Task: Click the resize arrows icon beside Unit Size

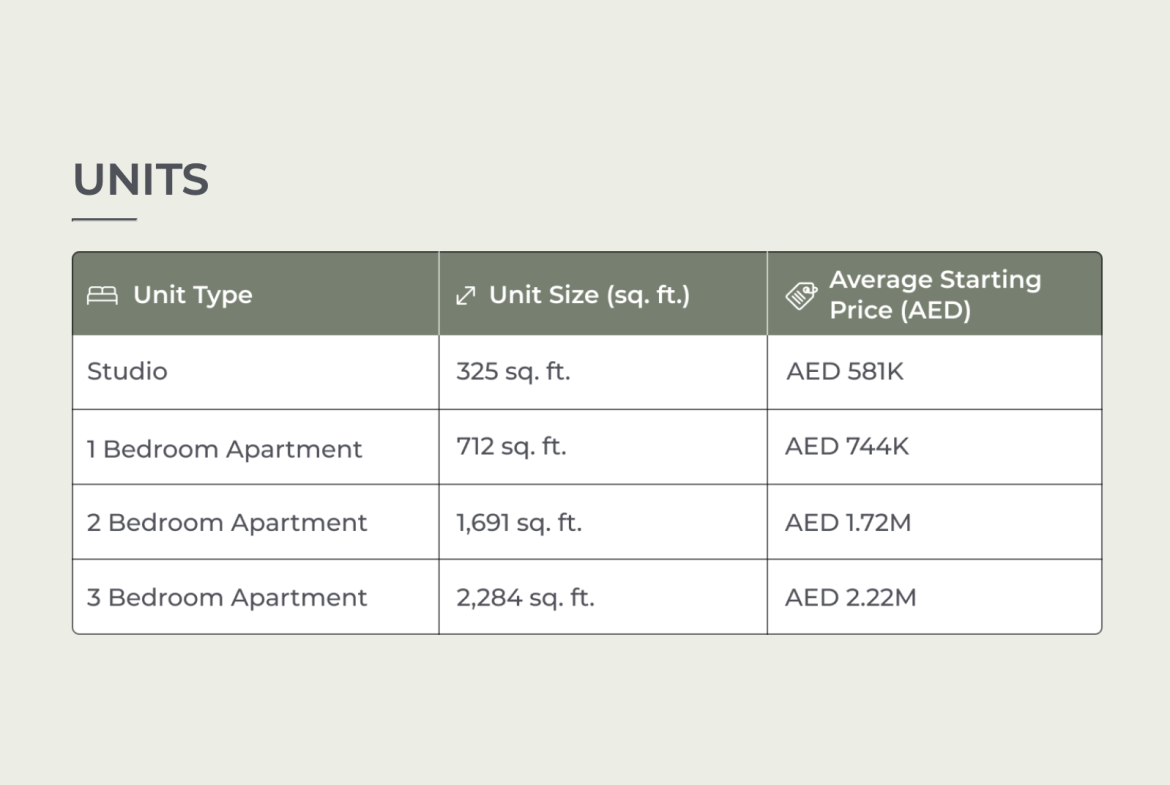Action: coord(465,295)
